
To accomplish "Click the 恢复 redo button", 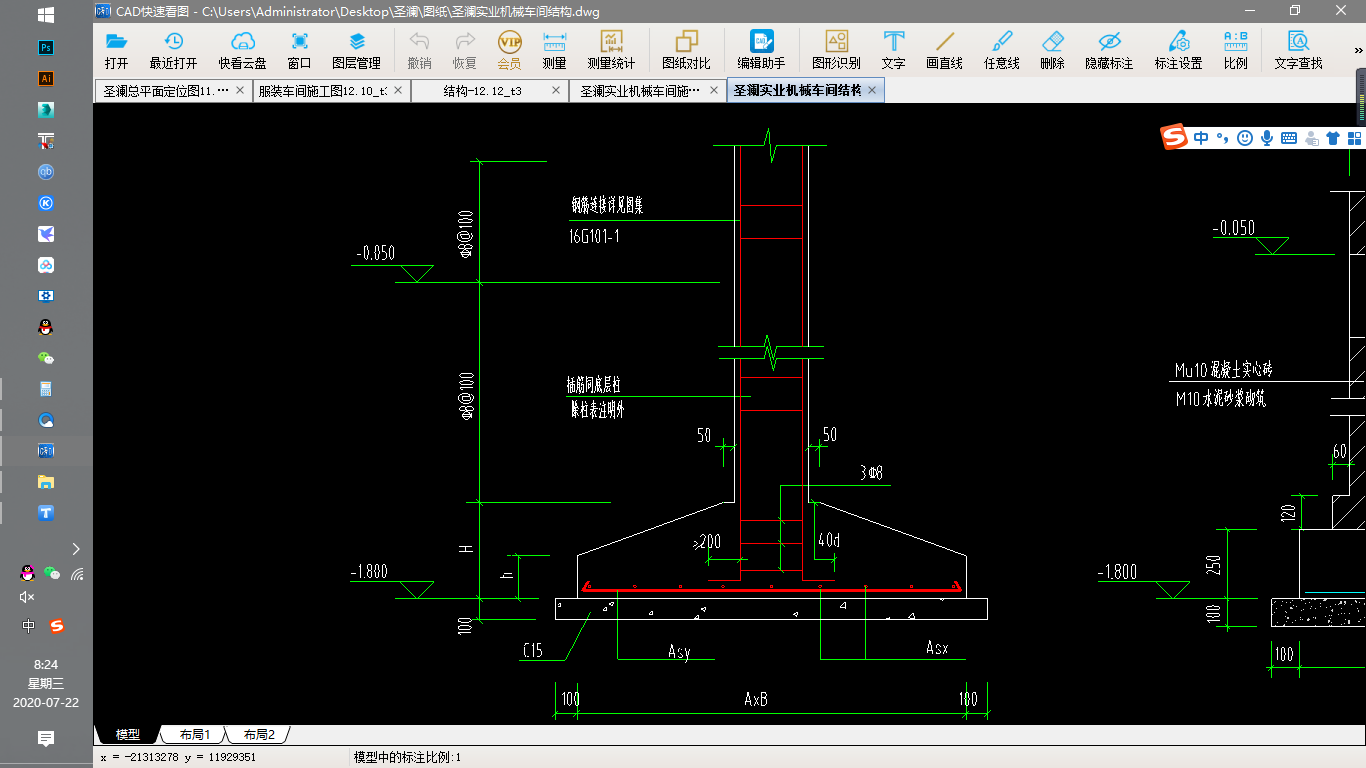I will [464, 50].
